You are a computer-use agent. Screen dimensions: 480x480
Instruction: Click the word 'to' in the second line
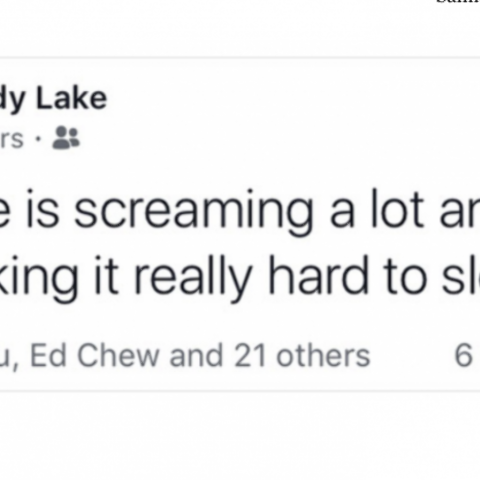click(406, 277)
